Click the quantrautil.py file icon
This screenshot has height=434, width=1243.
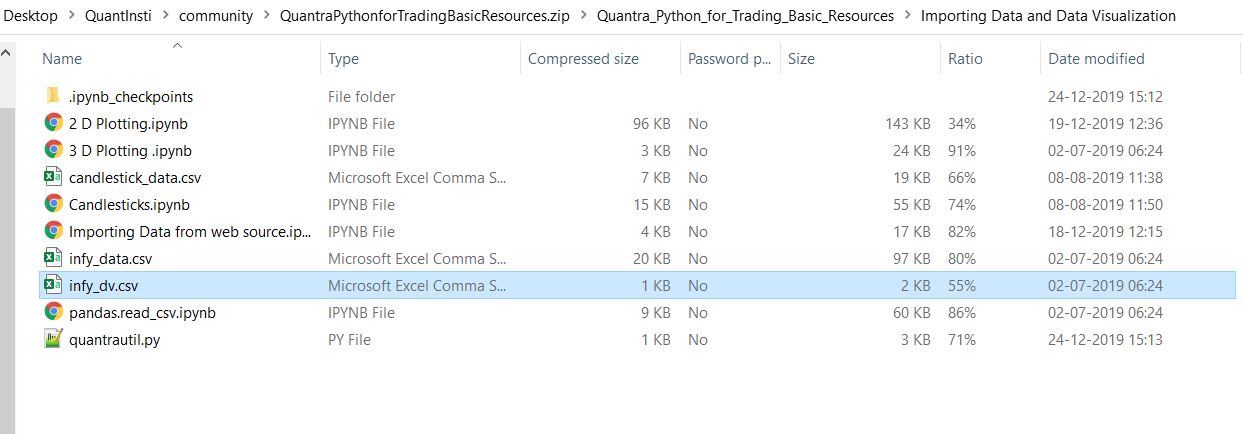coord(53,340)
